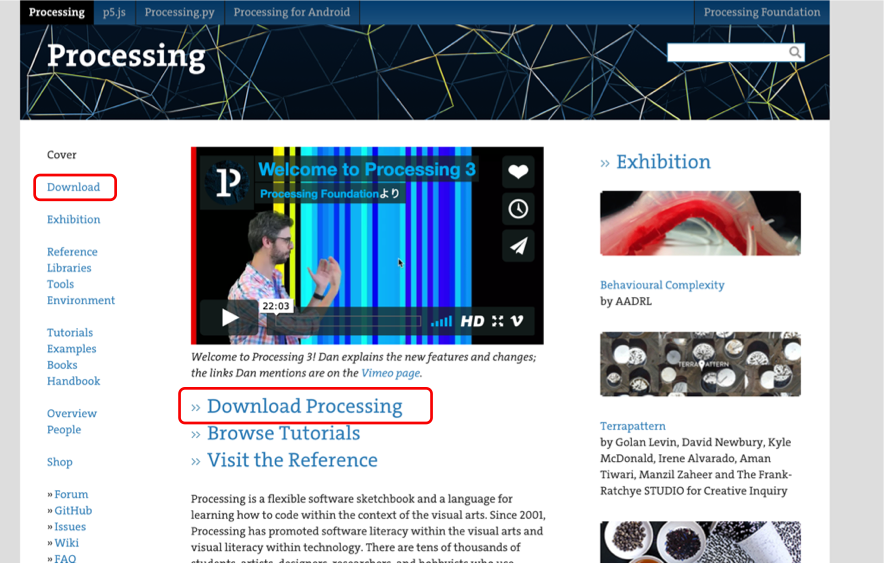Like the video with the heart icon
Screen dimensions: 884x564
coord(518,171)
